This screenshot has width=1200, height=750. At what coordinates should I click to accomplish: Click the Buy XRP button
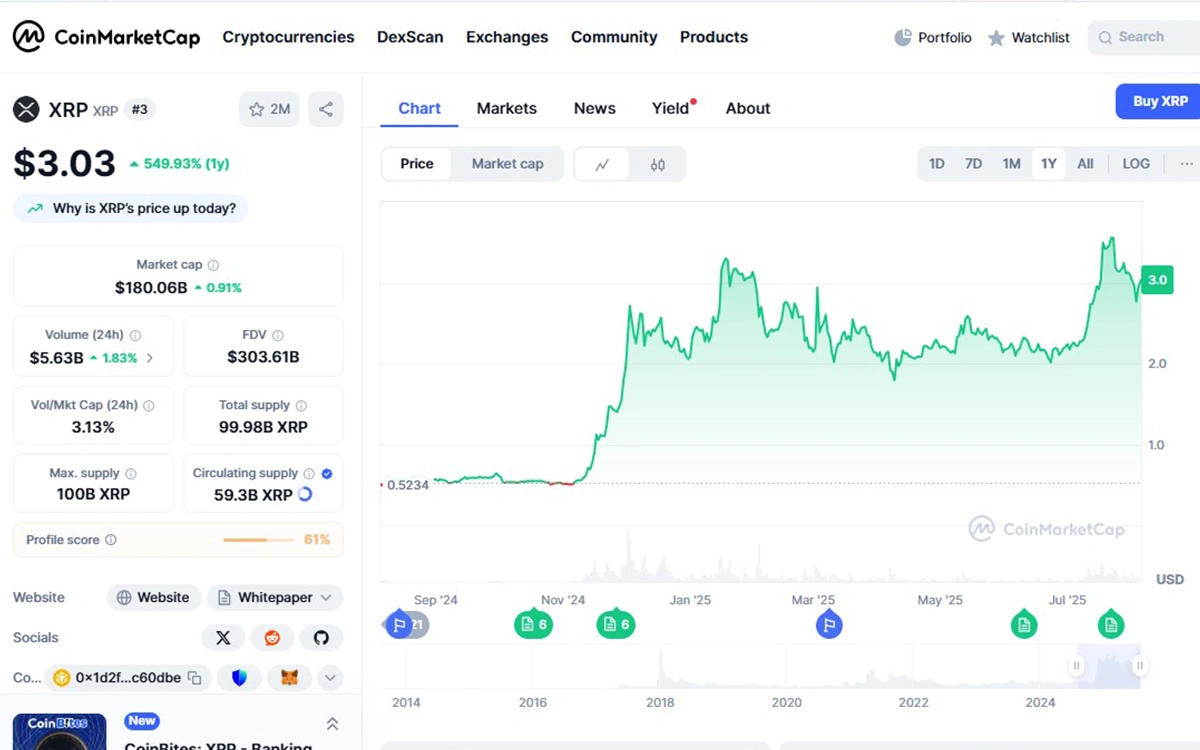tap(1160, 101)
